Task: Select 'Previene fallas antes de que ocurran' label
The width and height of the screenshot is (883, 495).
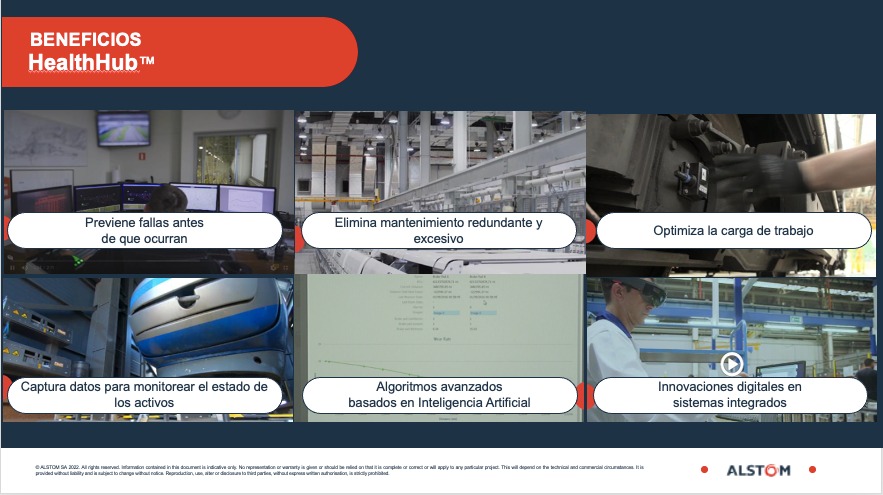Action: coord(143,231)
